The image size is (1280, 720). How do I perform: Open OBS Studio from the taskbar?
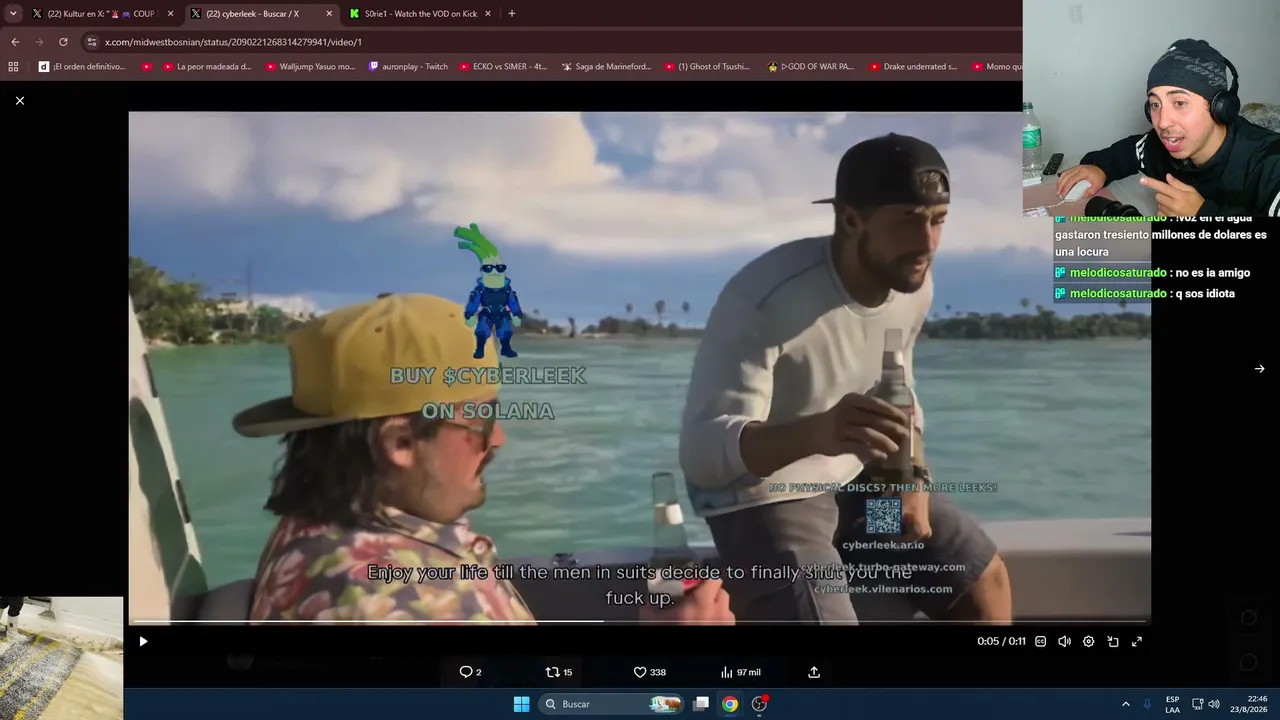pos(759,704)
